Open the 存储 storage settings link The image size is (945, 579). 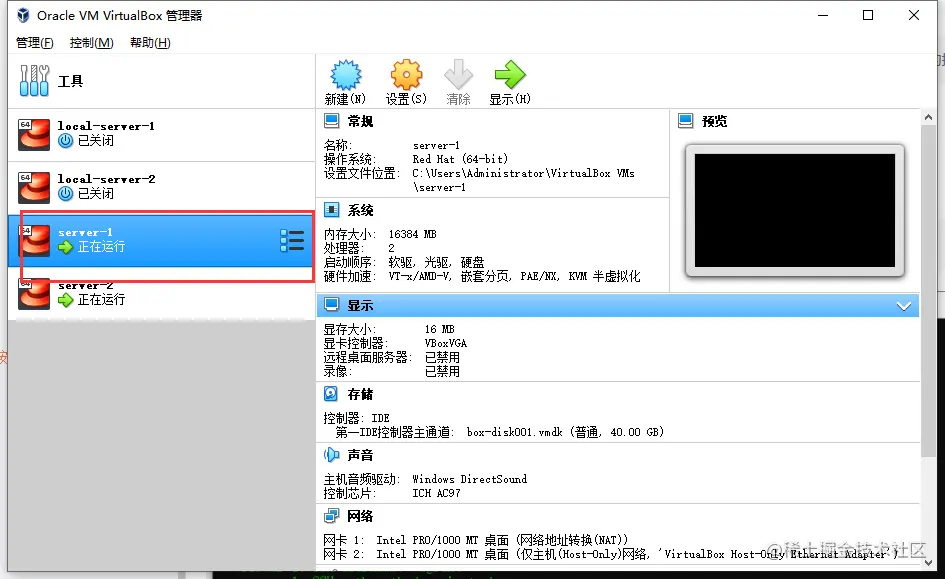360,395
